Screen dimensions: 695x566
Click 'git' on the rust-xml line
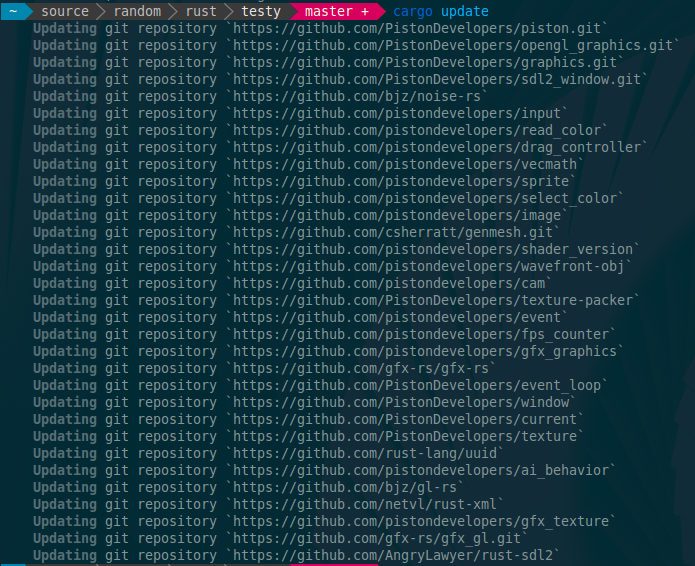(x=117, y=504)
